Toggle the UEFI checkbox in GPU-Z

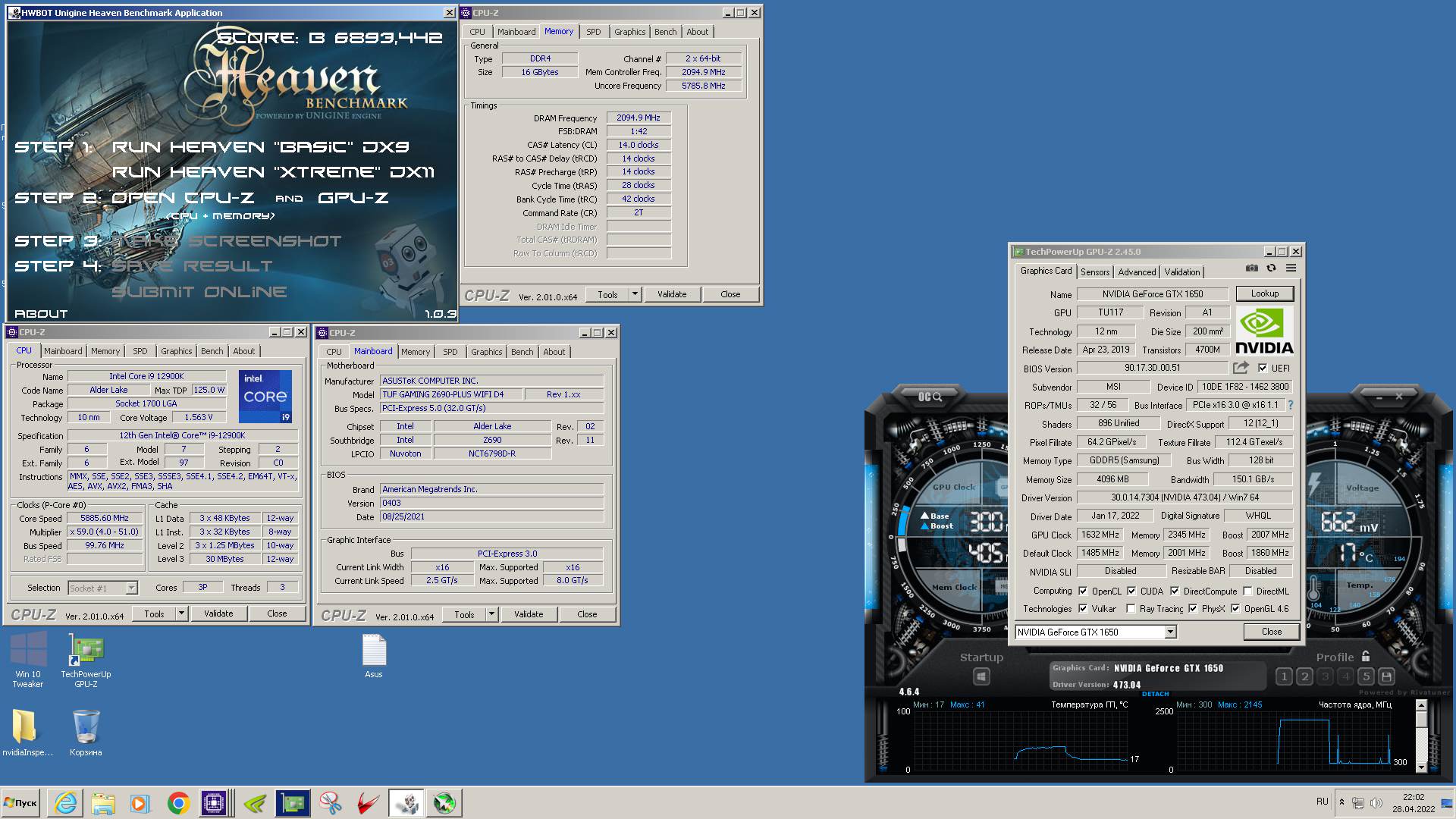(1263, 369)
